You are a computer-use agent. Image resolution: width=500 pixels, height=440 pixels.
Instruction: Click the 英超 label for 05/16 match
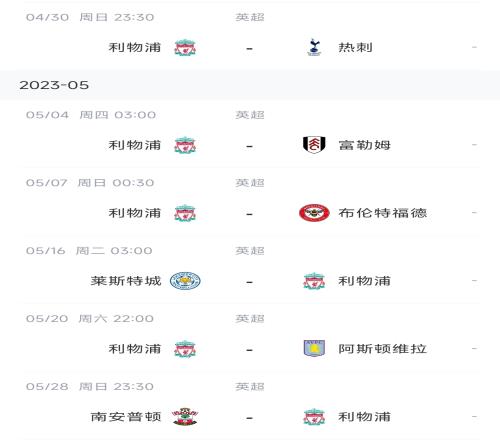(250, 251)
